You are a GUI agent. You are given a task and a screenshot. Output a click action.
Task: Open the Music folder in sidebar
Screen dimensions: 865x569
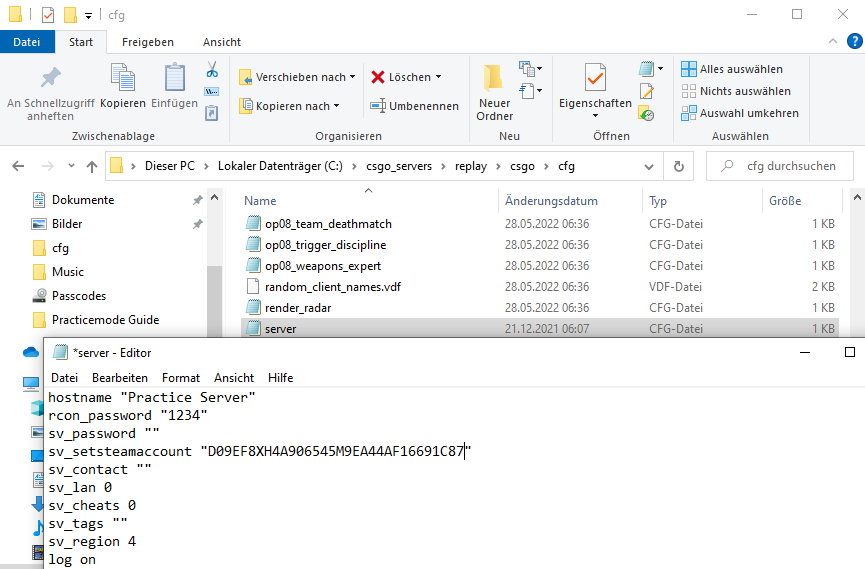click(x=68, y=272)
